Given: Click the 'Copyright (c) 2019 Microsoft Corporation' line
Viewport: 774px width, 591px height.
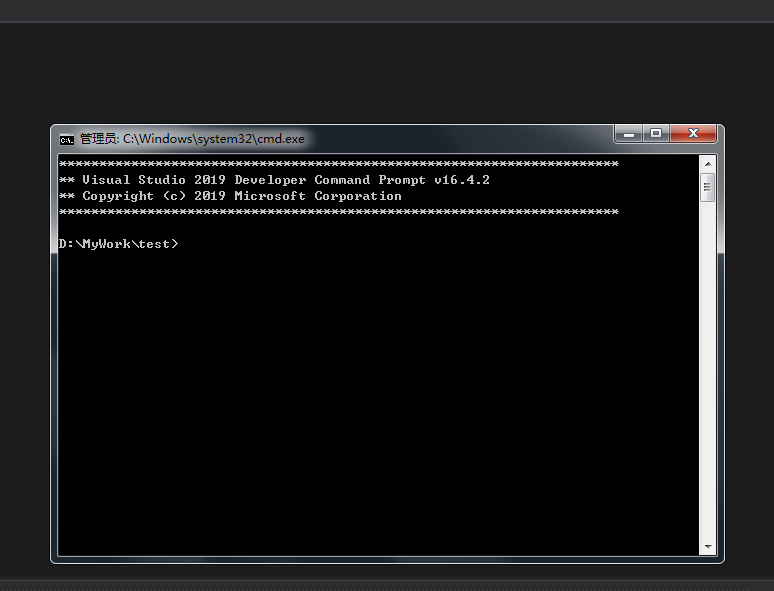Looking at the screenshot, I should point(230,197).
